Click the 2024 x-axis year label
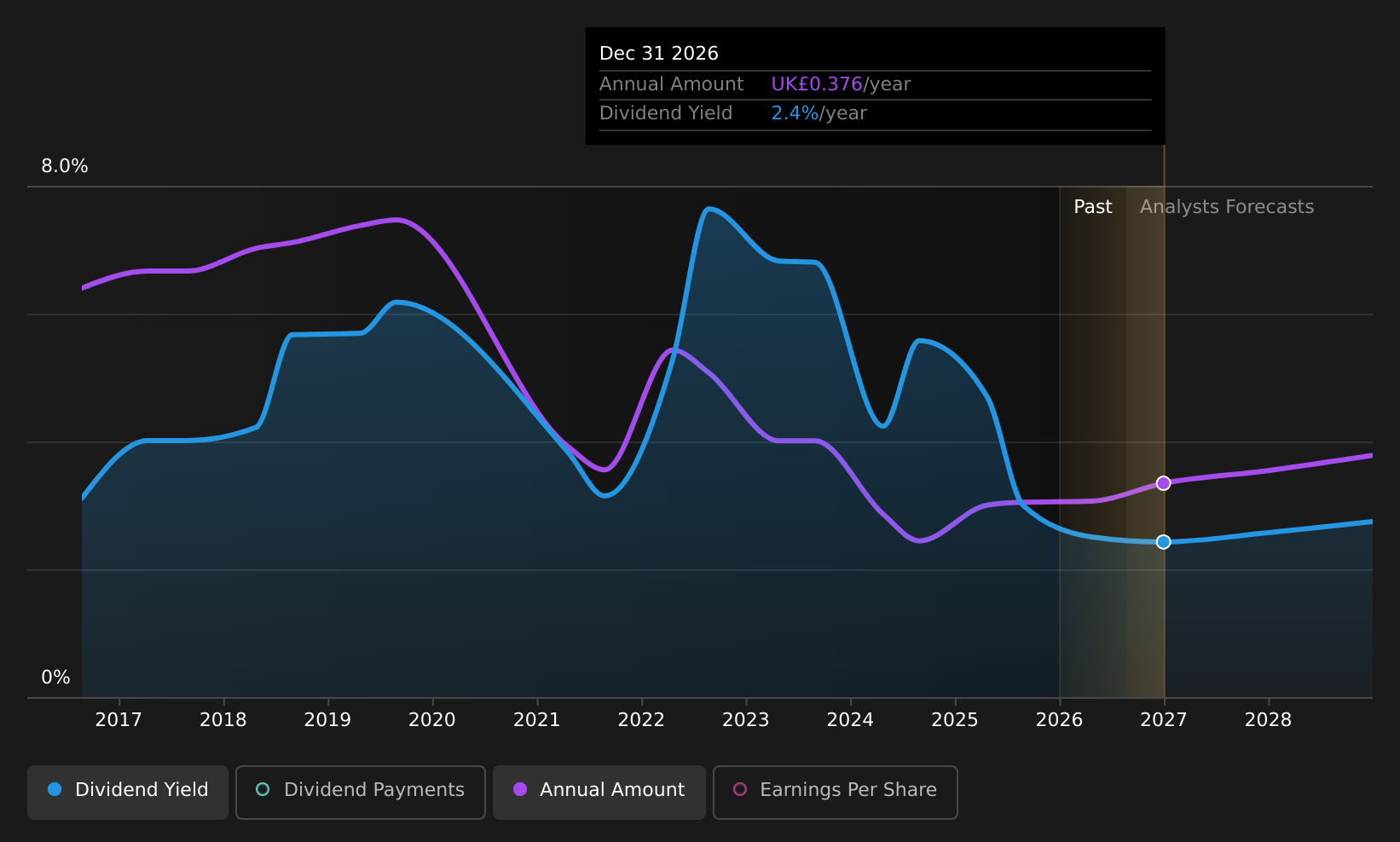Image resolution: width=1400 pixels, height=842 pixels. click(x=850, y=720)
